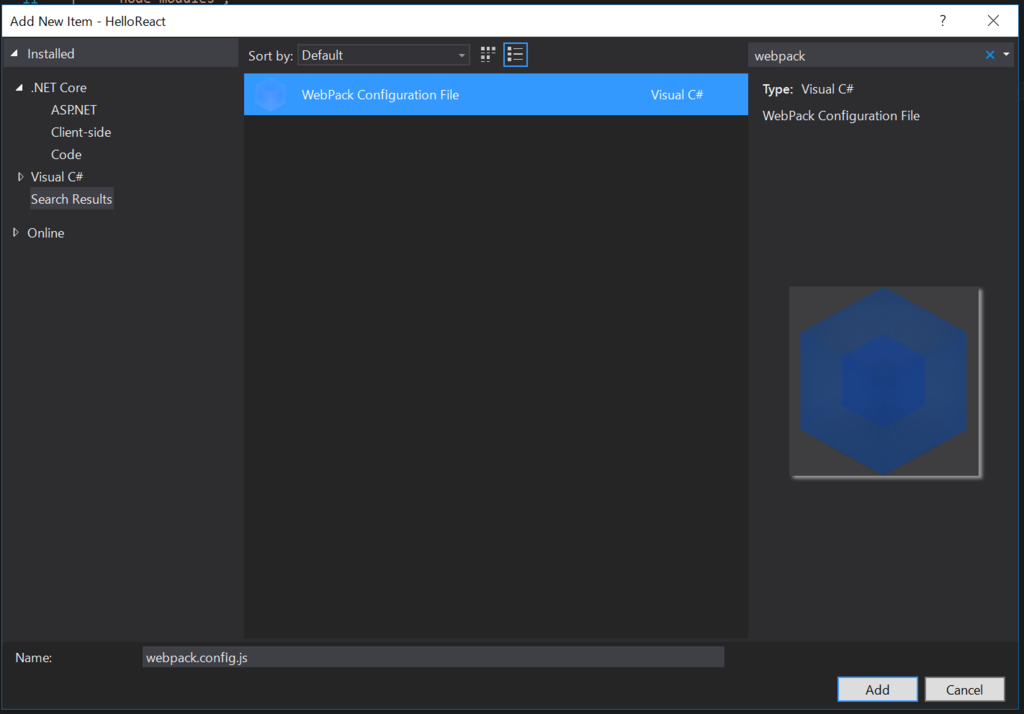Screen dimensions: 1024x714
Task: Open the Sort by Default dropdown
Action: click(x=383, y=55)
